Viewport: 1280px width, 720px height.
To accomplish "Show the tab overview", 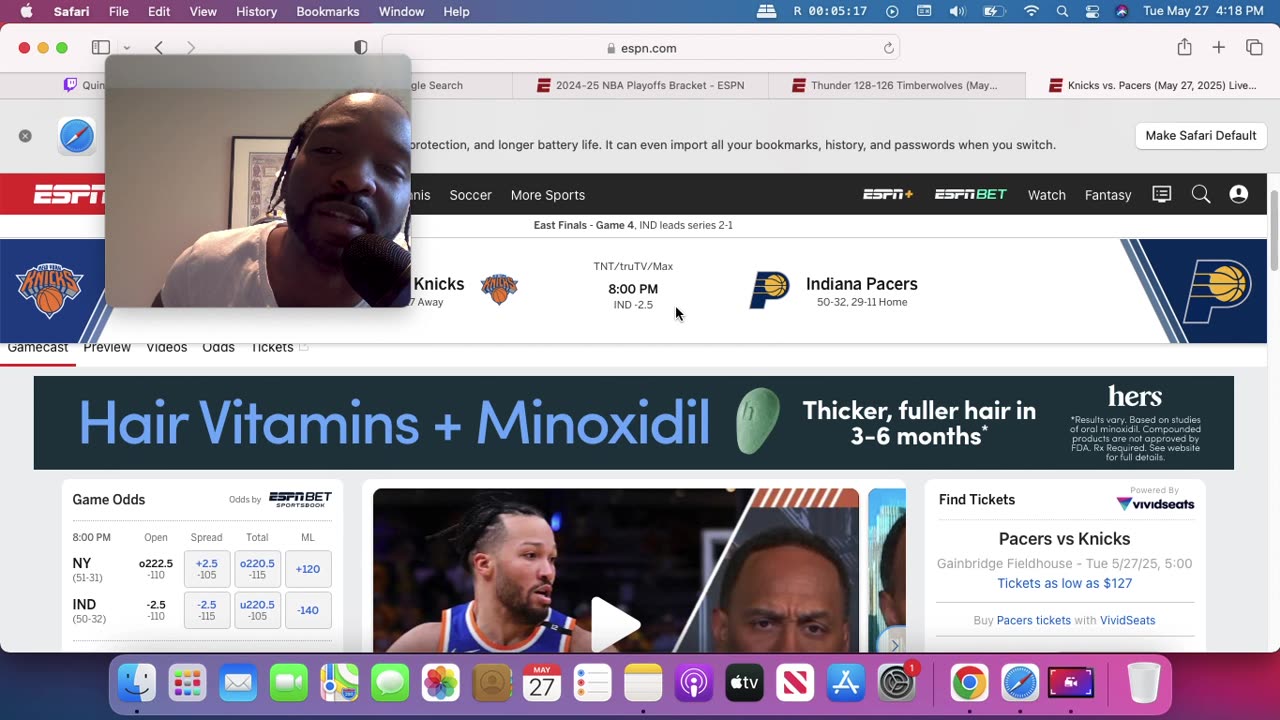I will 1254,47.
